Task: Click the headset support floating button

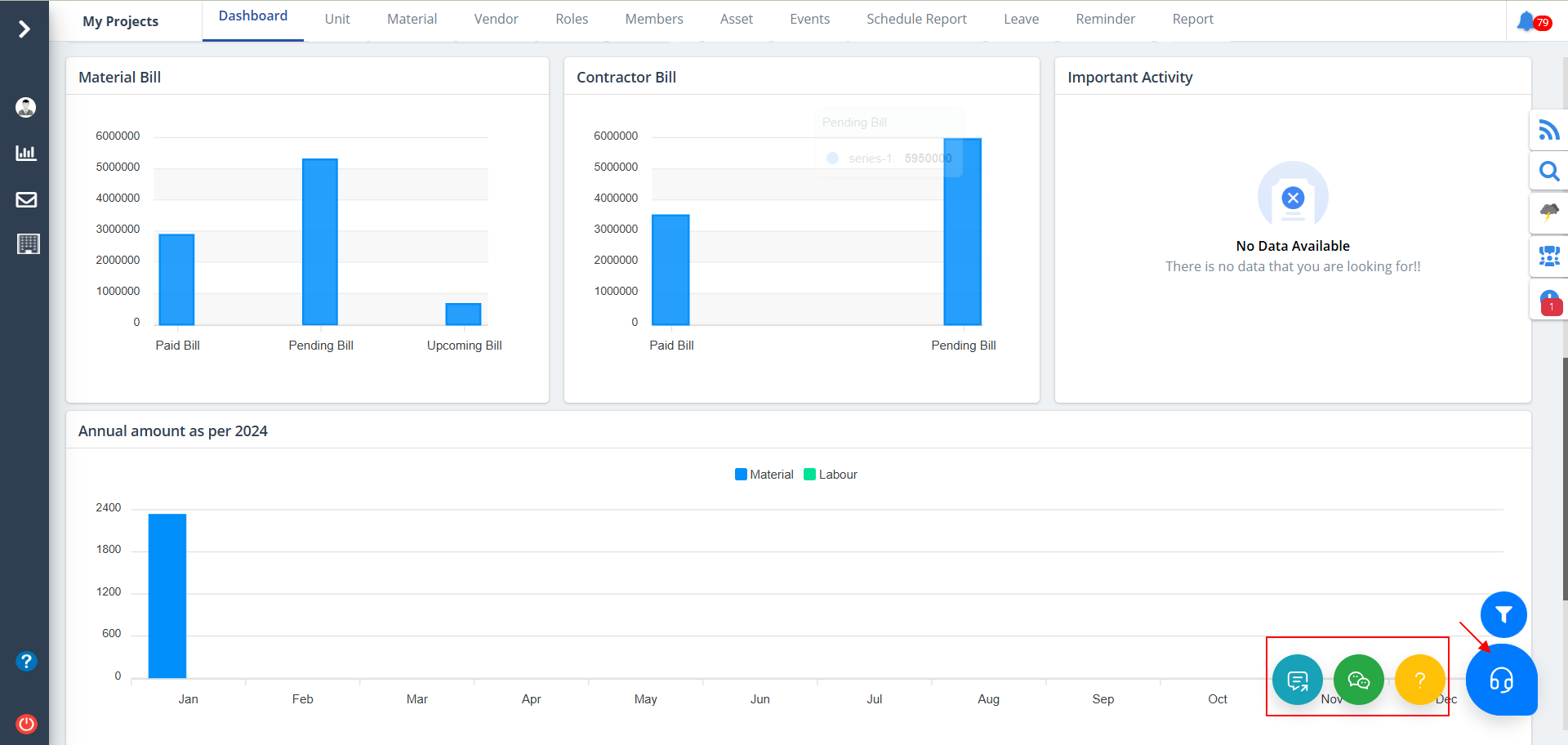Action: tap(1501, 680)
